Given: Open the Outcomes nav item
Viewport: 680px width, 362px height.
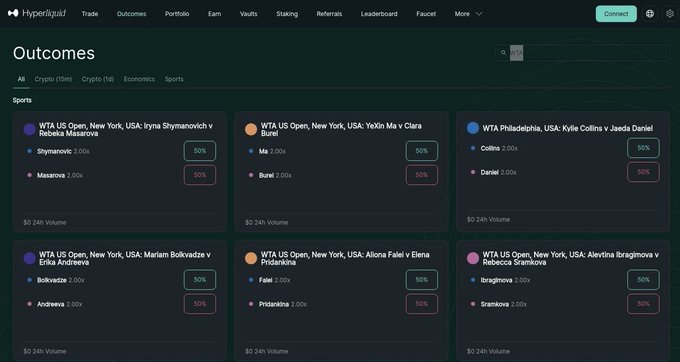Looking at the screenshot, I should [x=131, y=14].
